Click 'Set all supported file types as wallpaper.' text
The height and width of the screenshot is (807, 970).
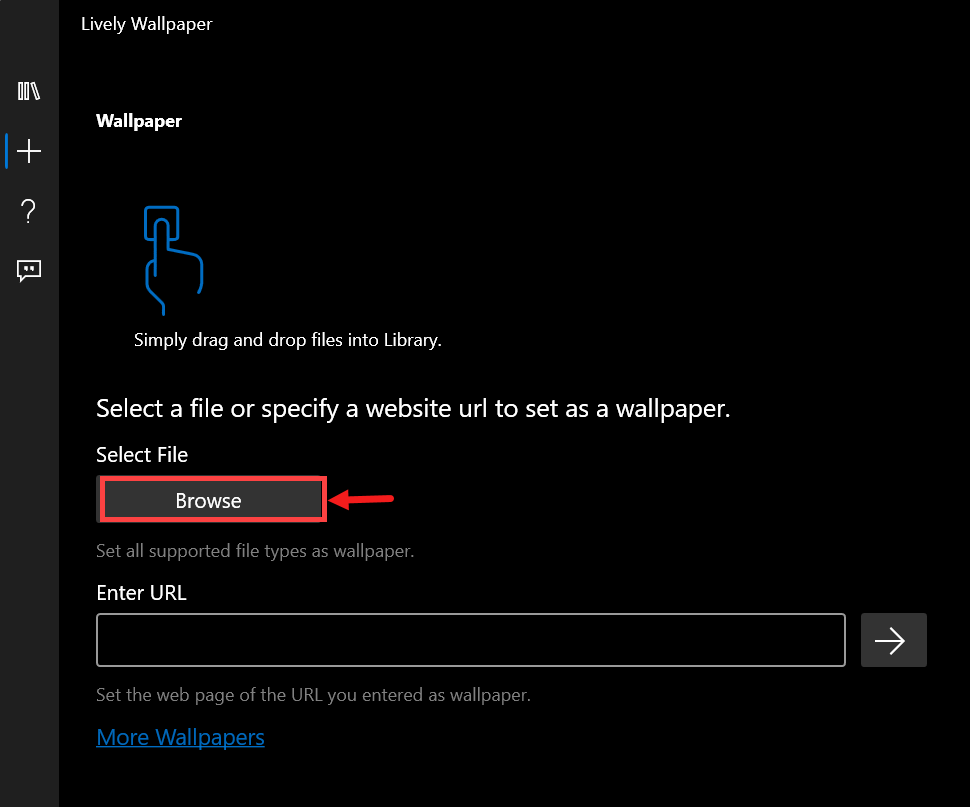pyautogui.click(x=255, y=551)
